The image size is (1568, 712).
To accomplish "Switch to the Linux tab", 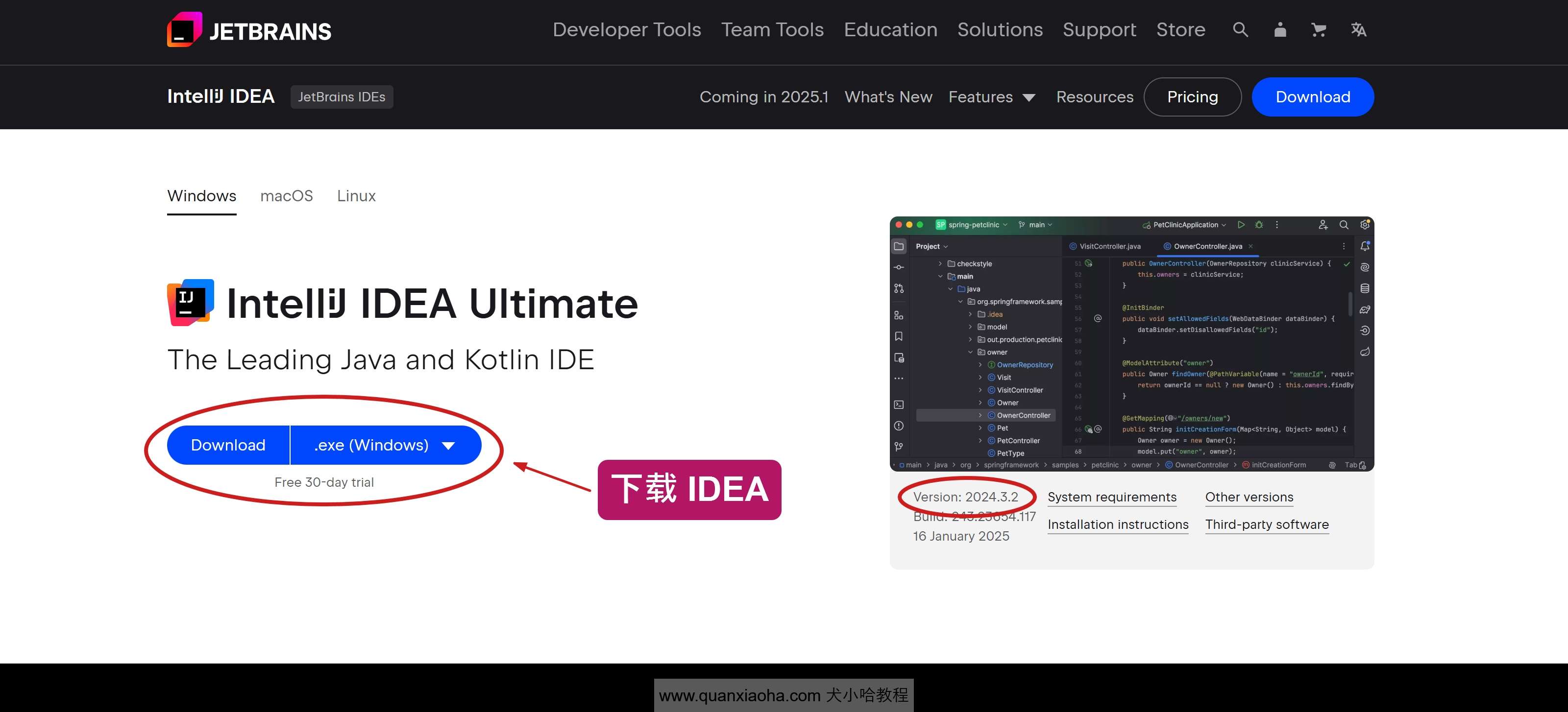I will coord(356,196).
